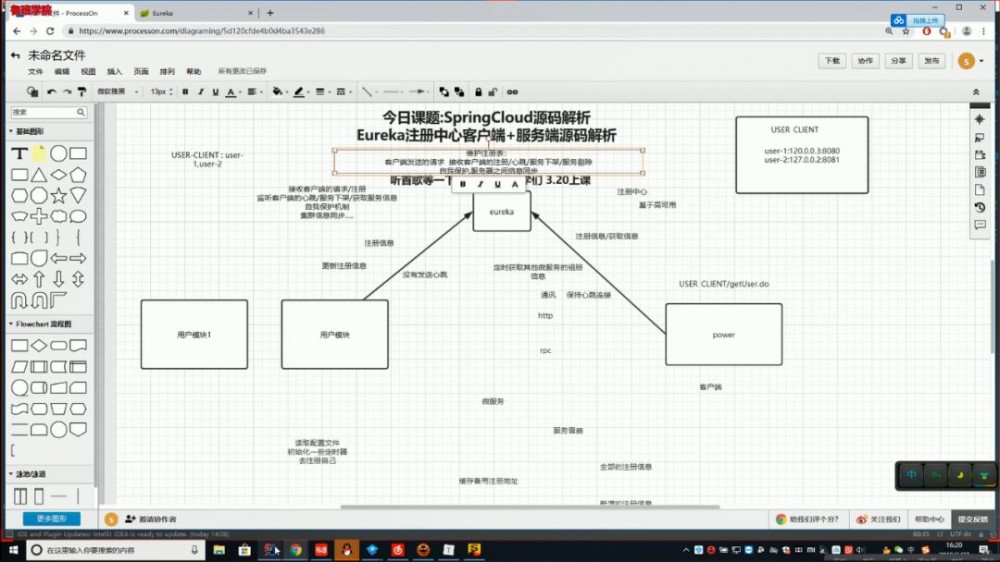The image size is (1000, 562).
Task: Select the format painter tool
Action: [x=82, y=92]
